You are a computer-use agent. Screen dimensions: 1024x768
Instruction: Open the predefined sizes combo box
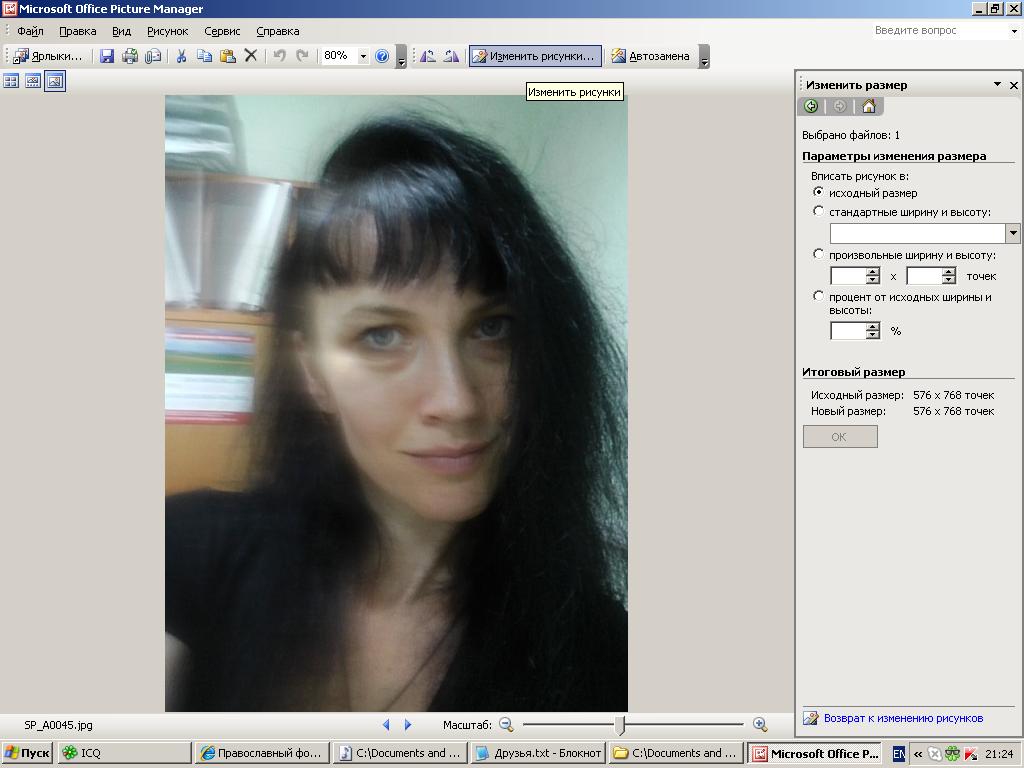point(1012,233)
